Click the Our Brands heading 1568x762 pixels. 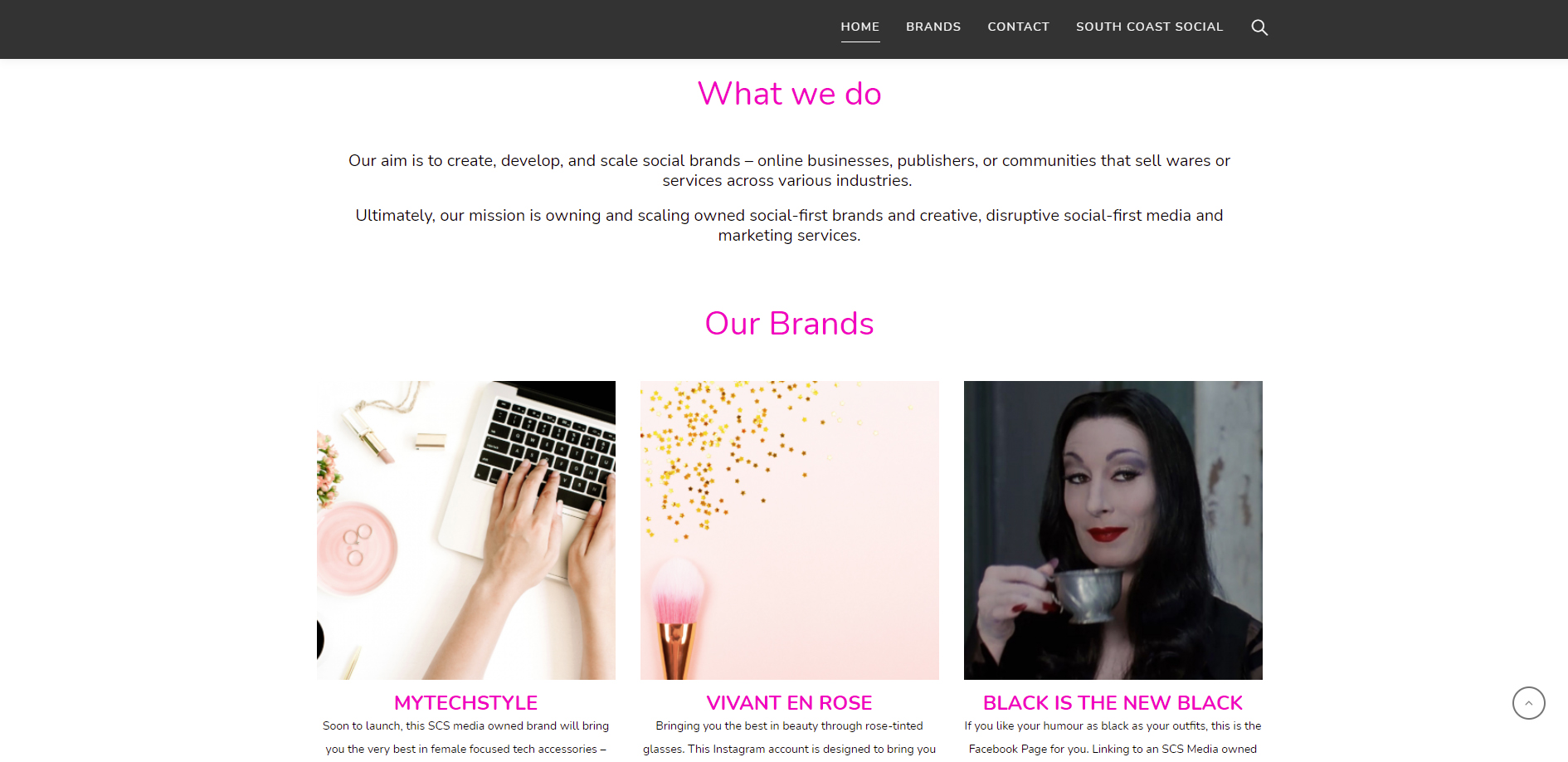coord(790,324)
